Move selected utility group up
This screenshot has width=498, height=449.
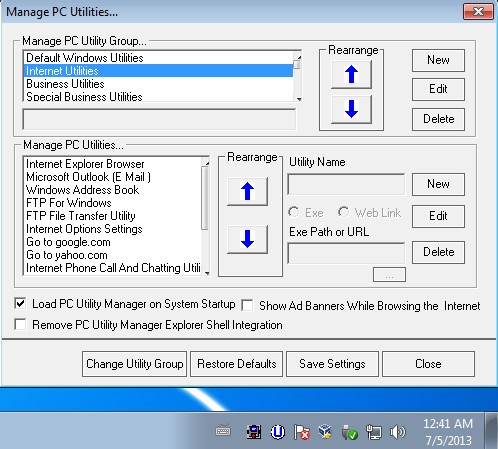tap(351, 74)
